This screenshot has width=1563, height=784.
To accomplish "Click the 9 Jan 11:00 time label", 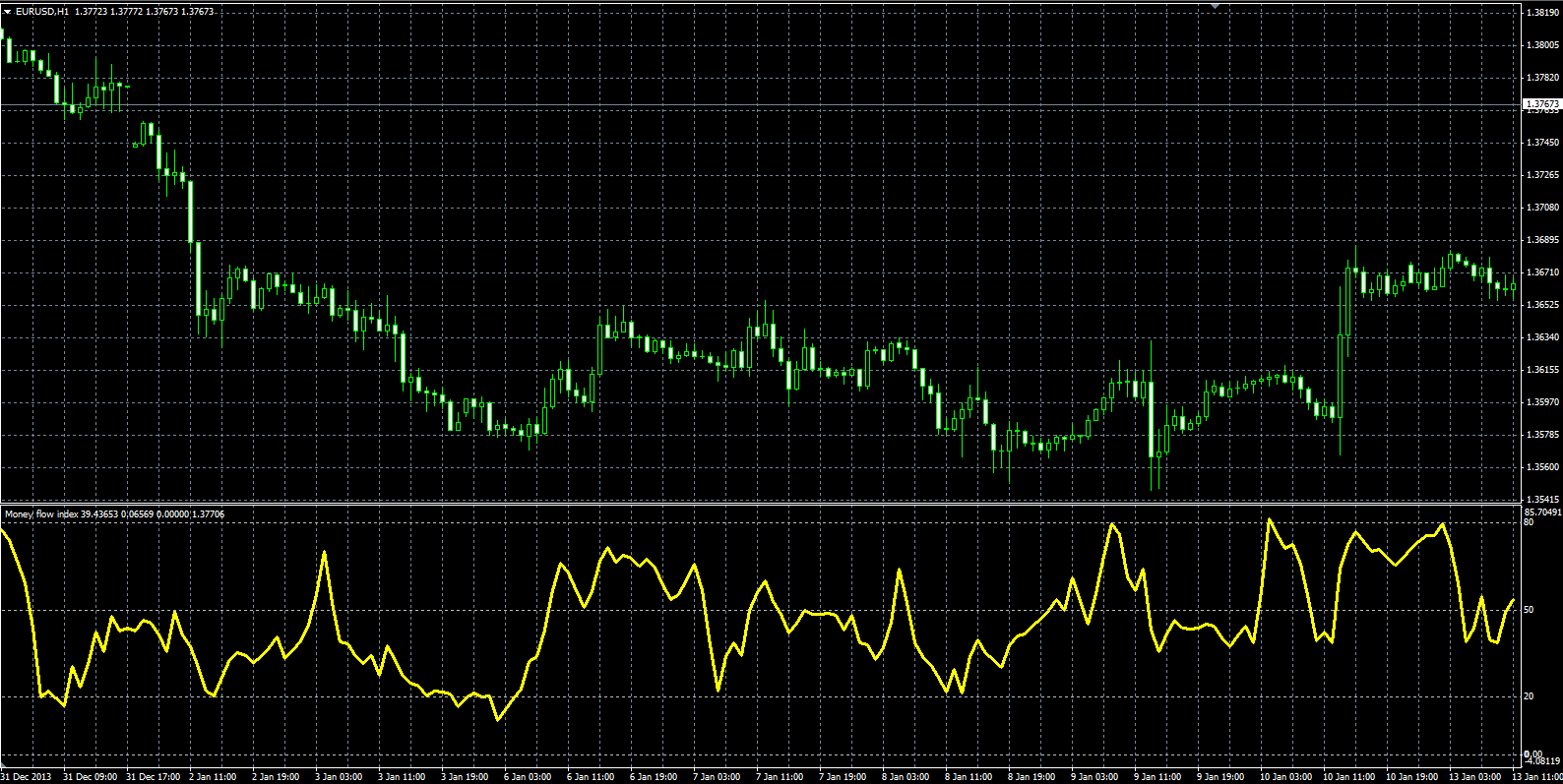I will (1157, 777).
